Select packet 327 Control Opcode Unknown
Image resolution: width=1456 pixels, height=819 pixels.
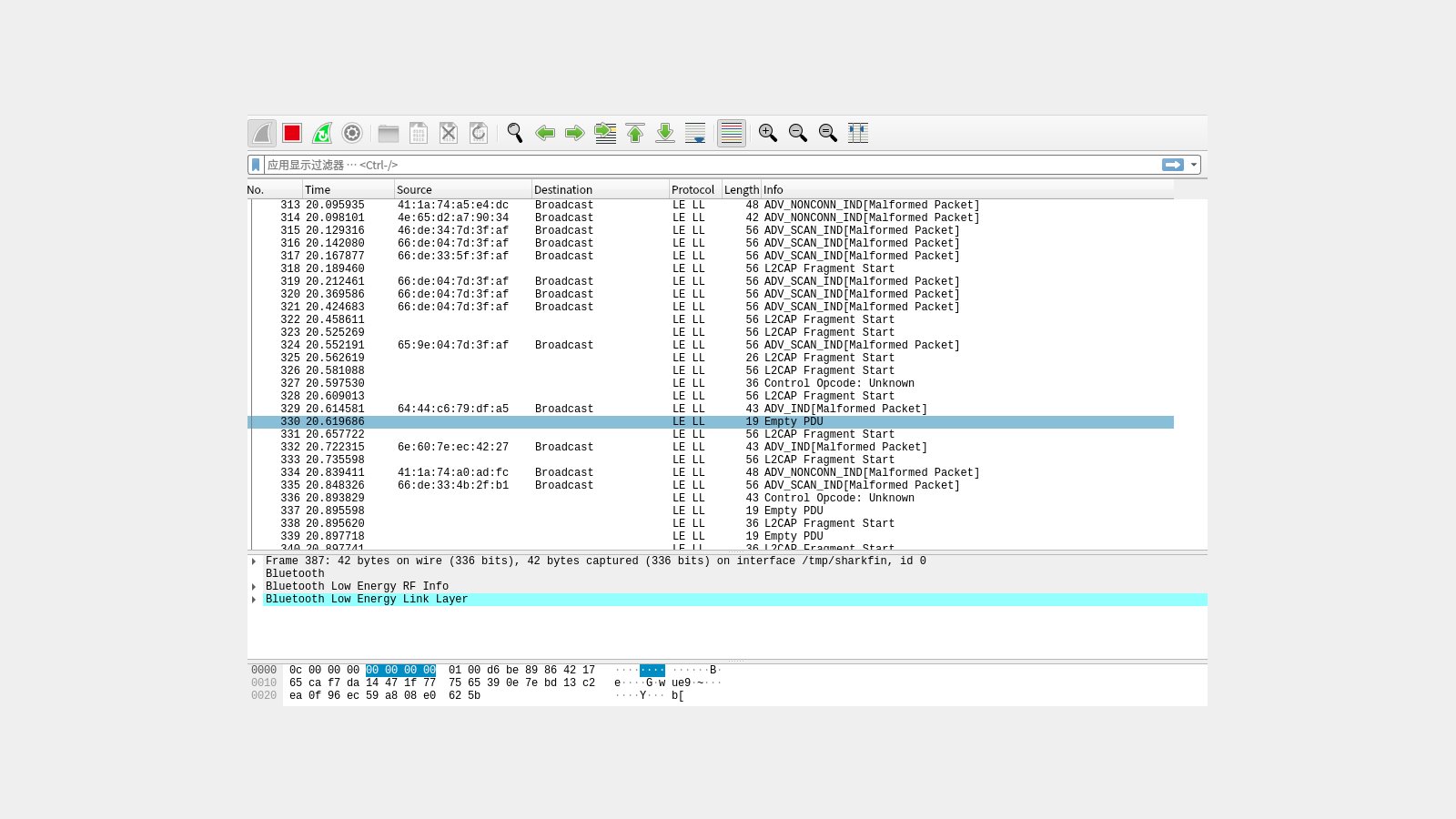(x=711, y=384)
